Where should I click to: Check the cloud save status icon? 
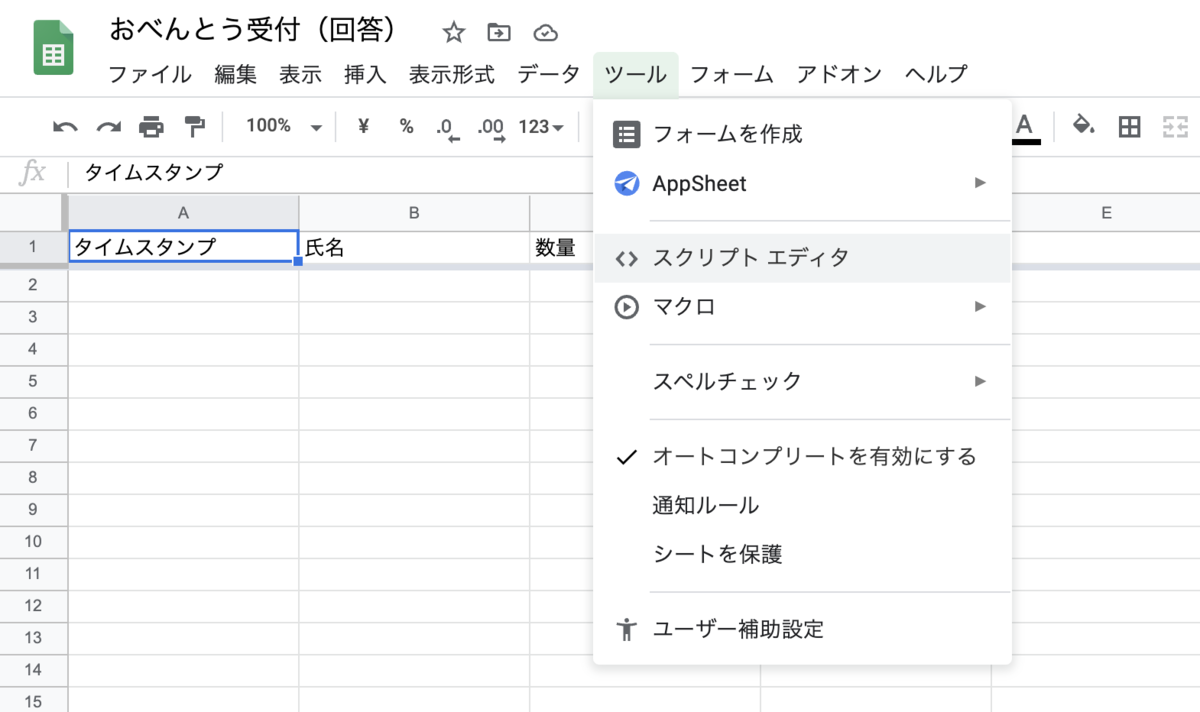tap(545, 33)
